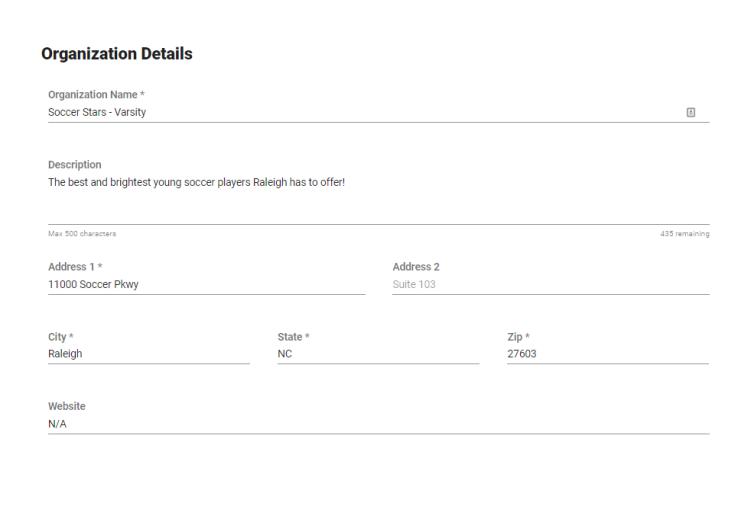The width and height of the screenshot is (751, 509).
Task: Click the Max 500 characters hint text
Action: pyautogui.click(x=82, y=234)
